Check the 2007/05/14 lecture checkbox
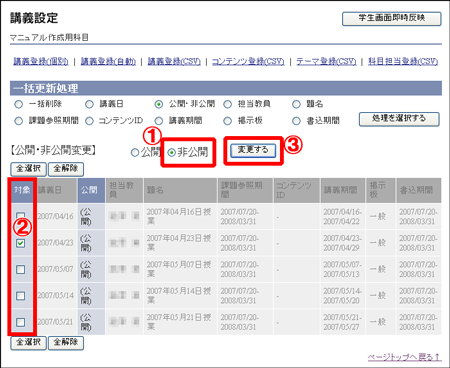This screenshot has width=450, height=368. click(21, 296)
